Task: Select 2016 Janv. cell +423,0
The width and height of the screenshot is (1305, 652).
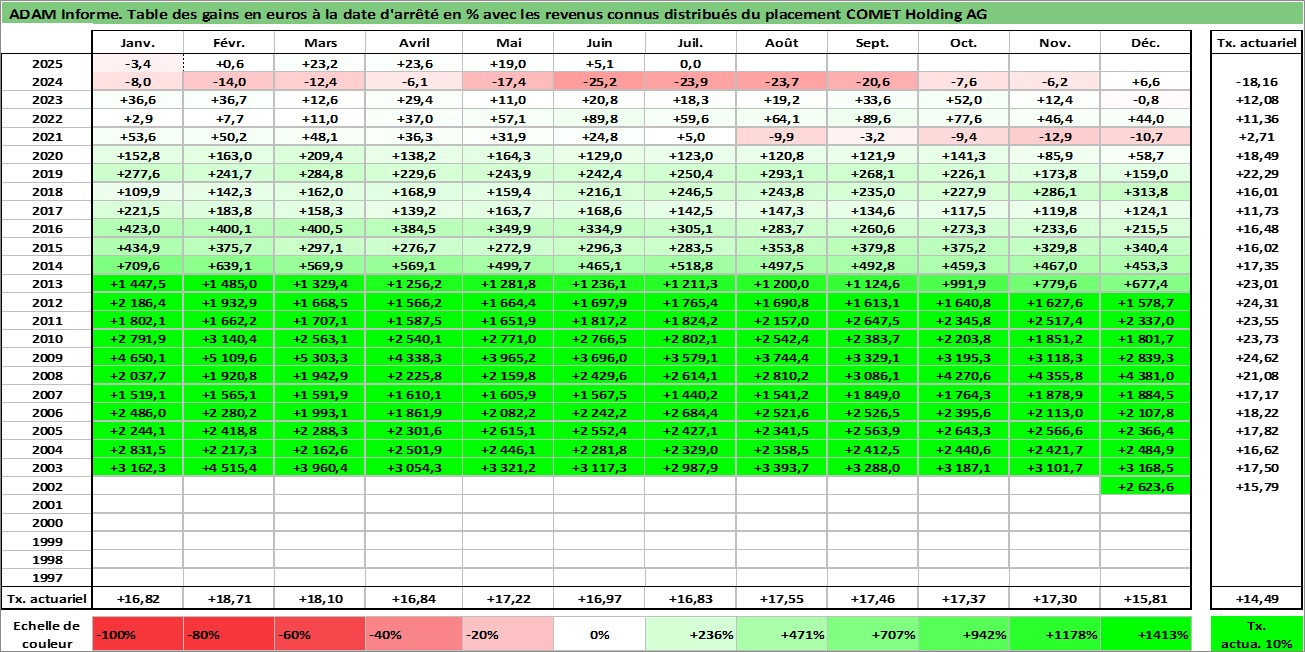Action: tap(138, 229)
